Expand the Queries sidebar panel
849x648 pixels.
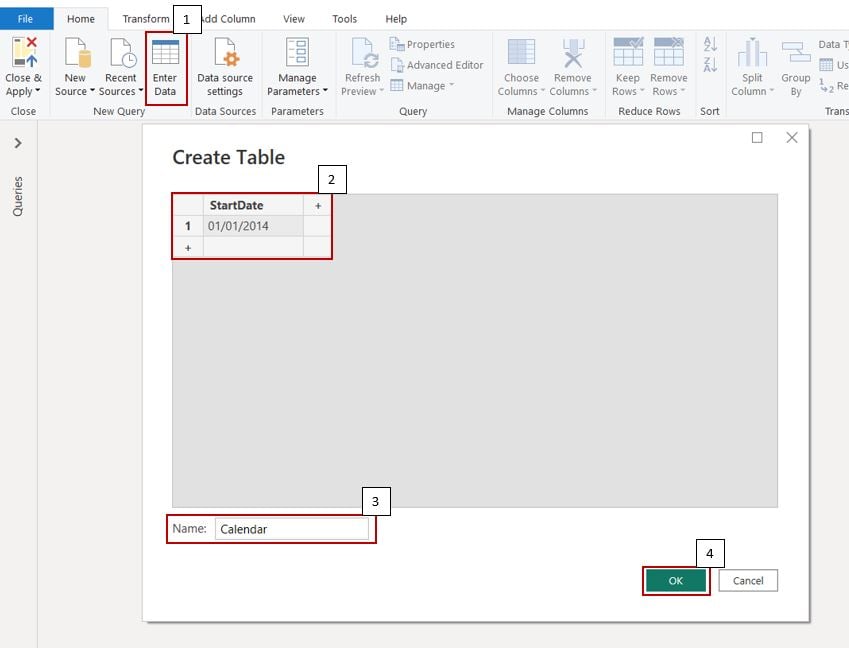point(18,142)
